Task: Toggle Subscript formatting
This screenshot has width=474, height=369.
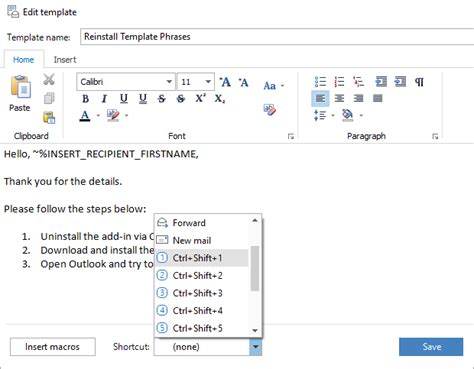Action: click(x=220, y=99)
